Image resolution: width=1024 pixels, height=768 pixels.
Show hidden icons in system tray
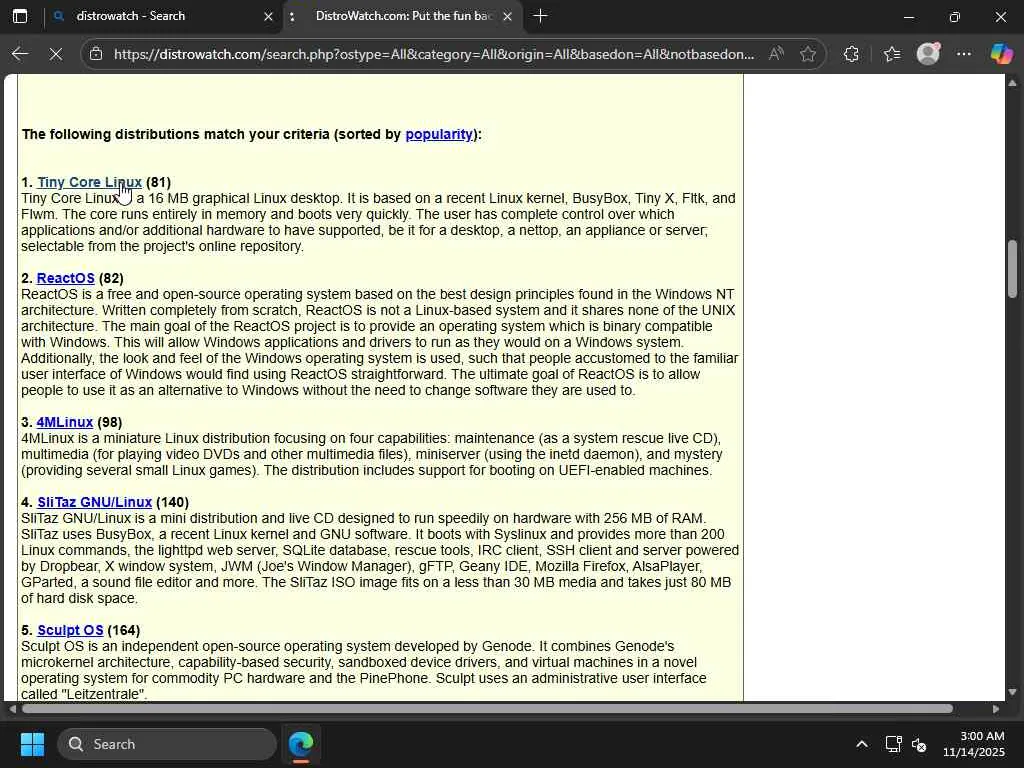862,744
